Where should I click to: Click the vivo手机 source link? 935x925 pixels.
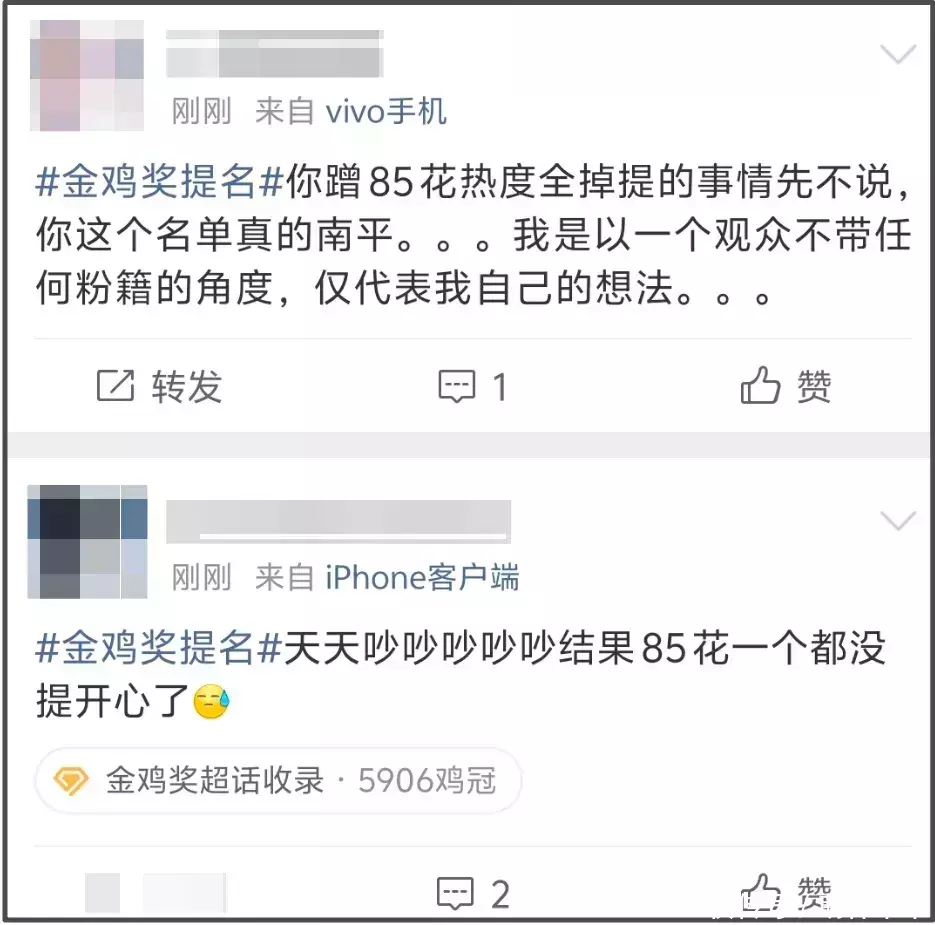386,111
